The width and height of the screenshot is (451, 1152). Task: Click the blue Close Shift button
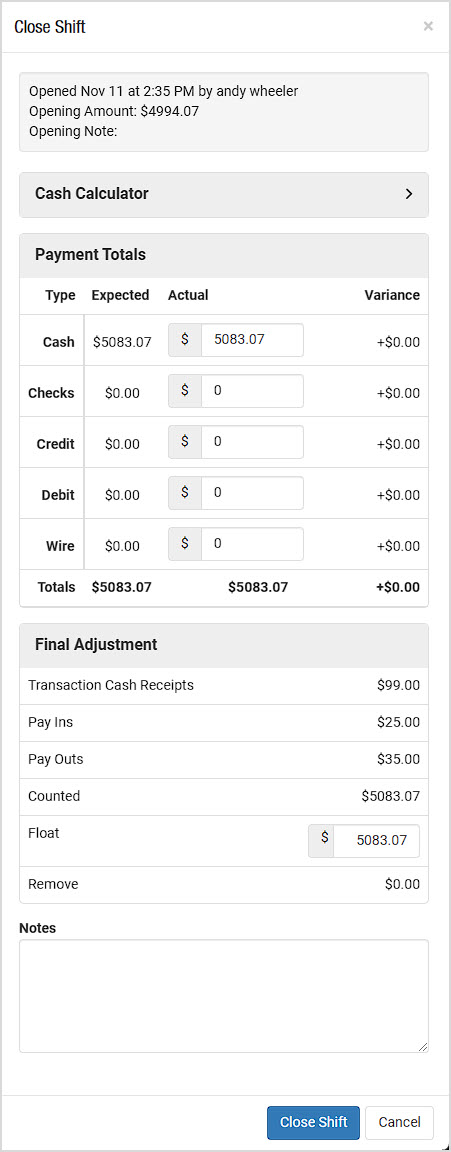click(x=314, y=1123)
